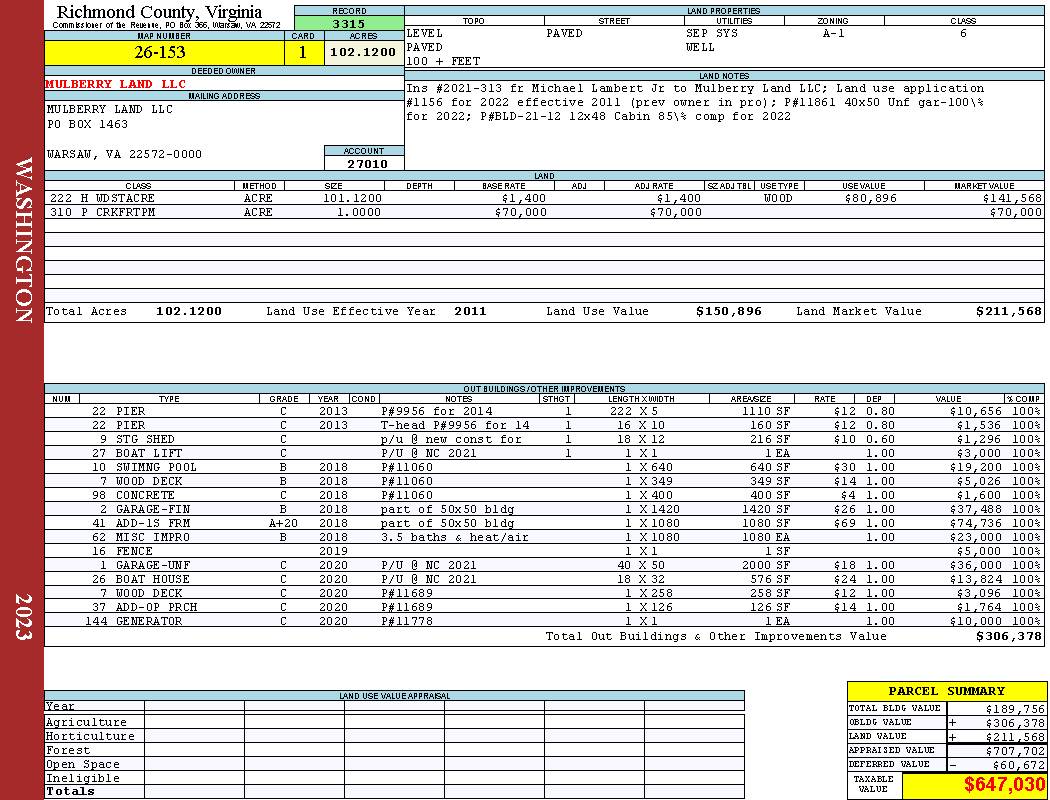The image size is (1050, 800).
Task: Select the Forest row label
Action: (x=68, y=750)
